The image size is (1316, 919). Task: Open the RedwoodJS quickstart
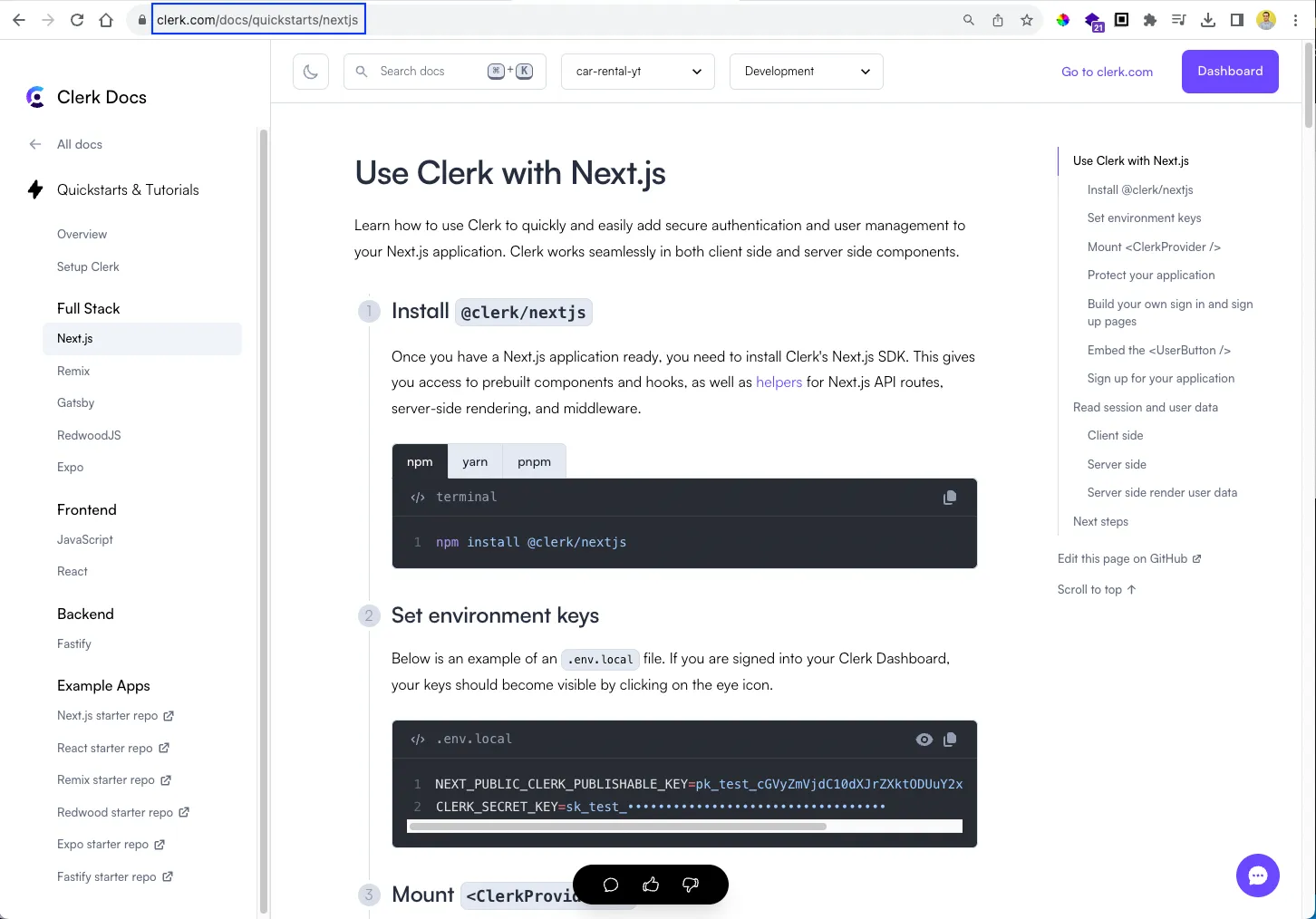coord(89,435)
